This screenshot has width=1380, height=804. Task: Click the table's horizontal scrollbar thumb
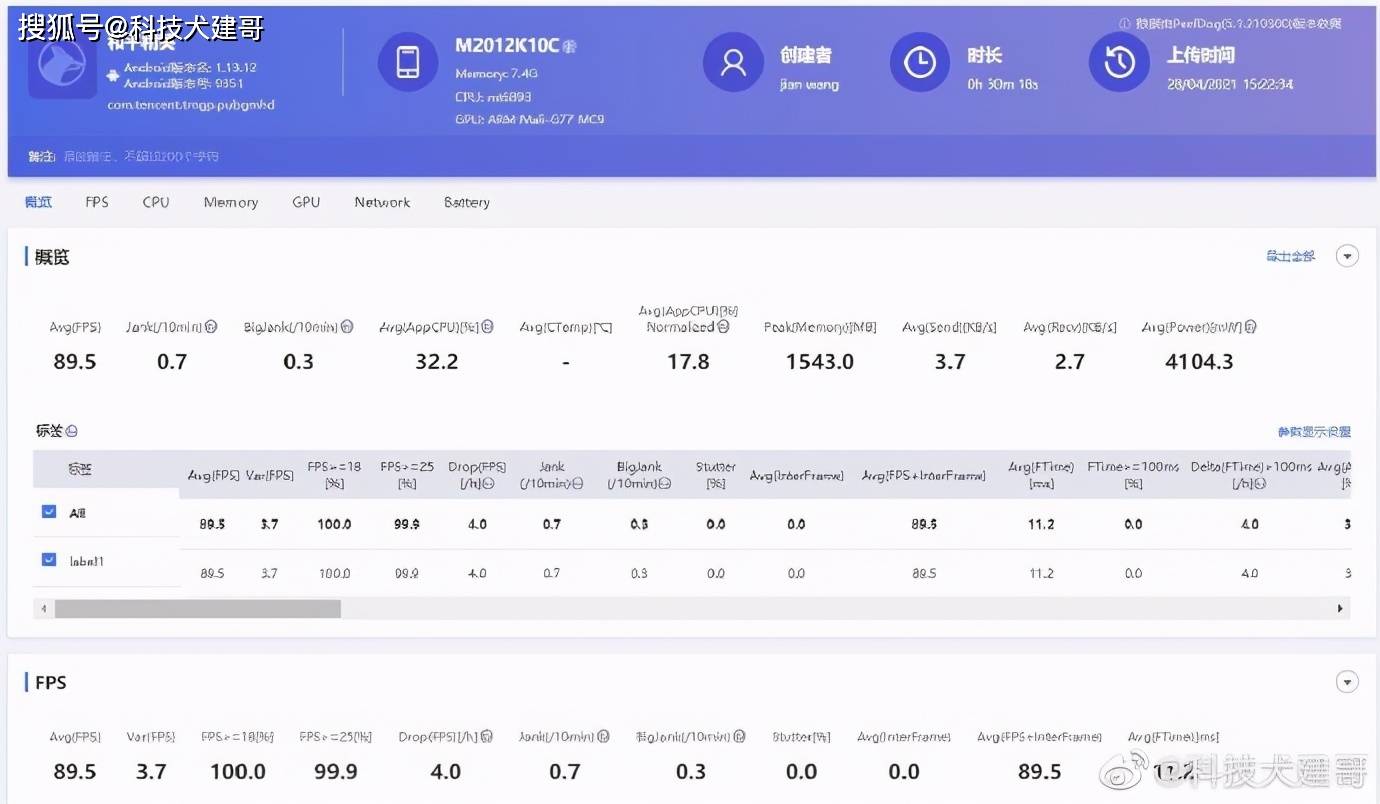[197, 608]
